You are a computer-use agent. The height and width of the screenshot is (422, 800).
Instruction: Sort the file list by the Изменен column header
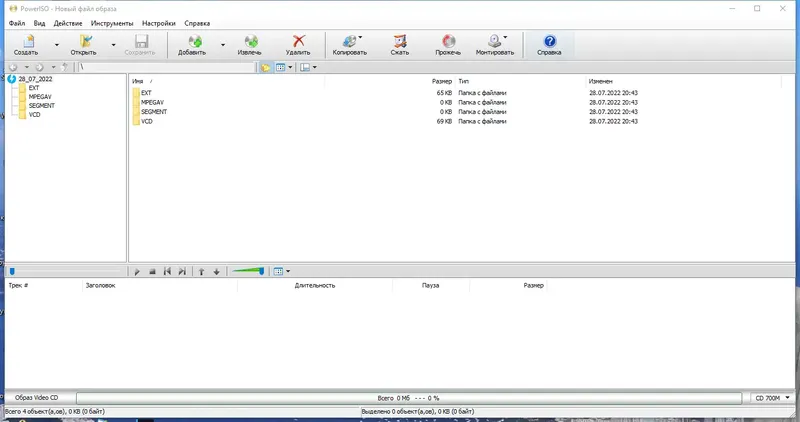coord(601,81)
